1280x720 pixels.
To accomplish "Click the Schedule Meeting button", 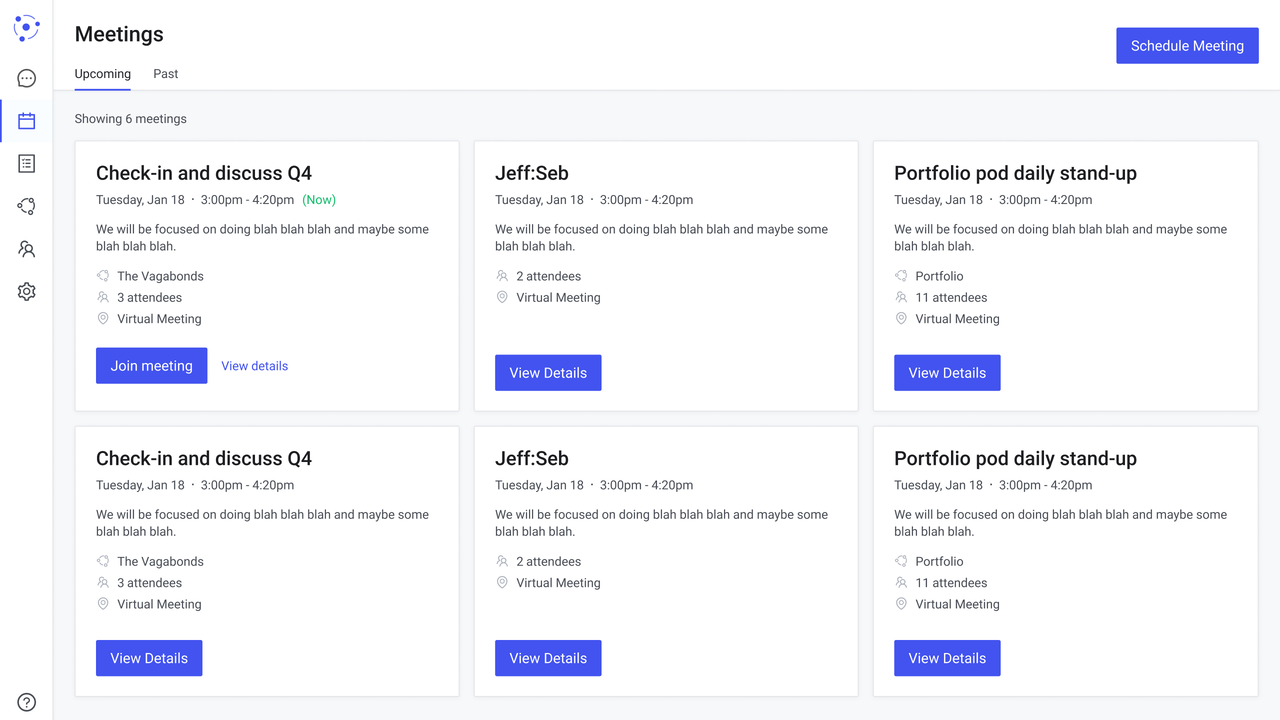I will (1187, 46).
